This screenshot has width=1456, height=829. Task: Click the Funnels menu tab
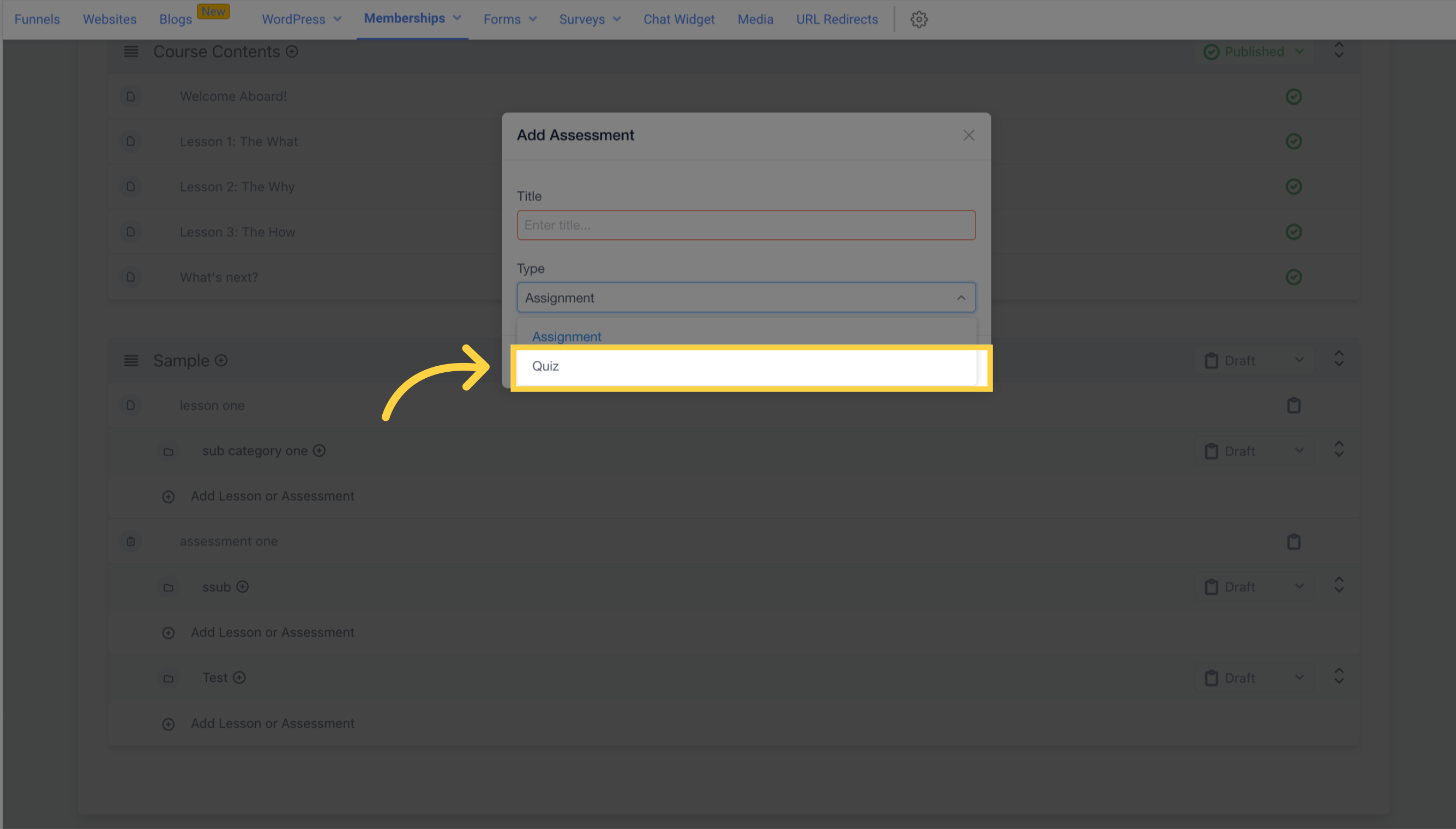pyautogui.click(x=36, y=18)
